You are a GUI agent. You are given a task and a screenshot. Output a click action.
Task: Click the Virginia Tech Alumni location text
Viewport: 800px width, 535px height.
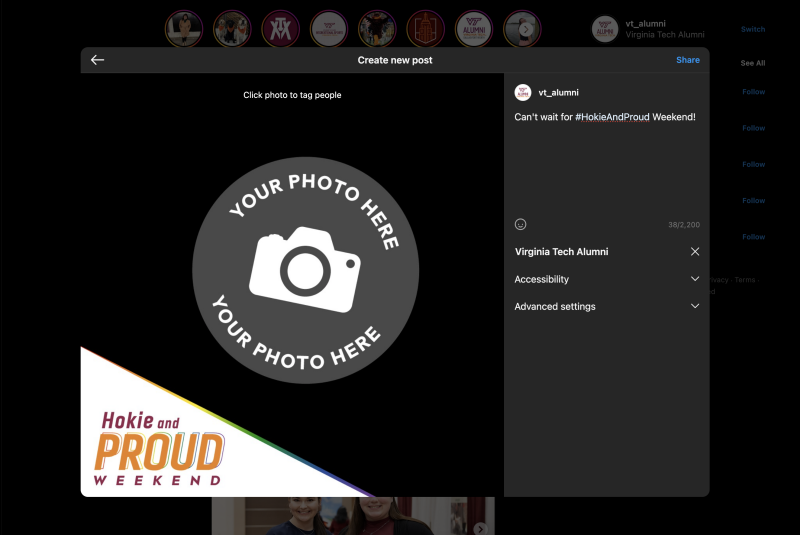point(561,251)
